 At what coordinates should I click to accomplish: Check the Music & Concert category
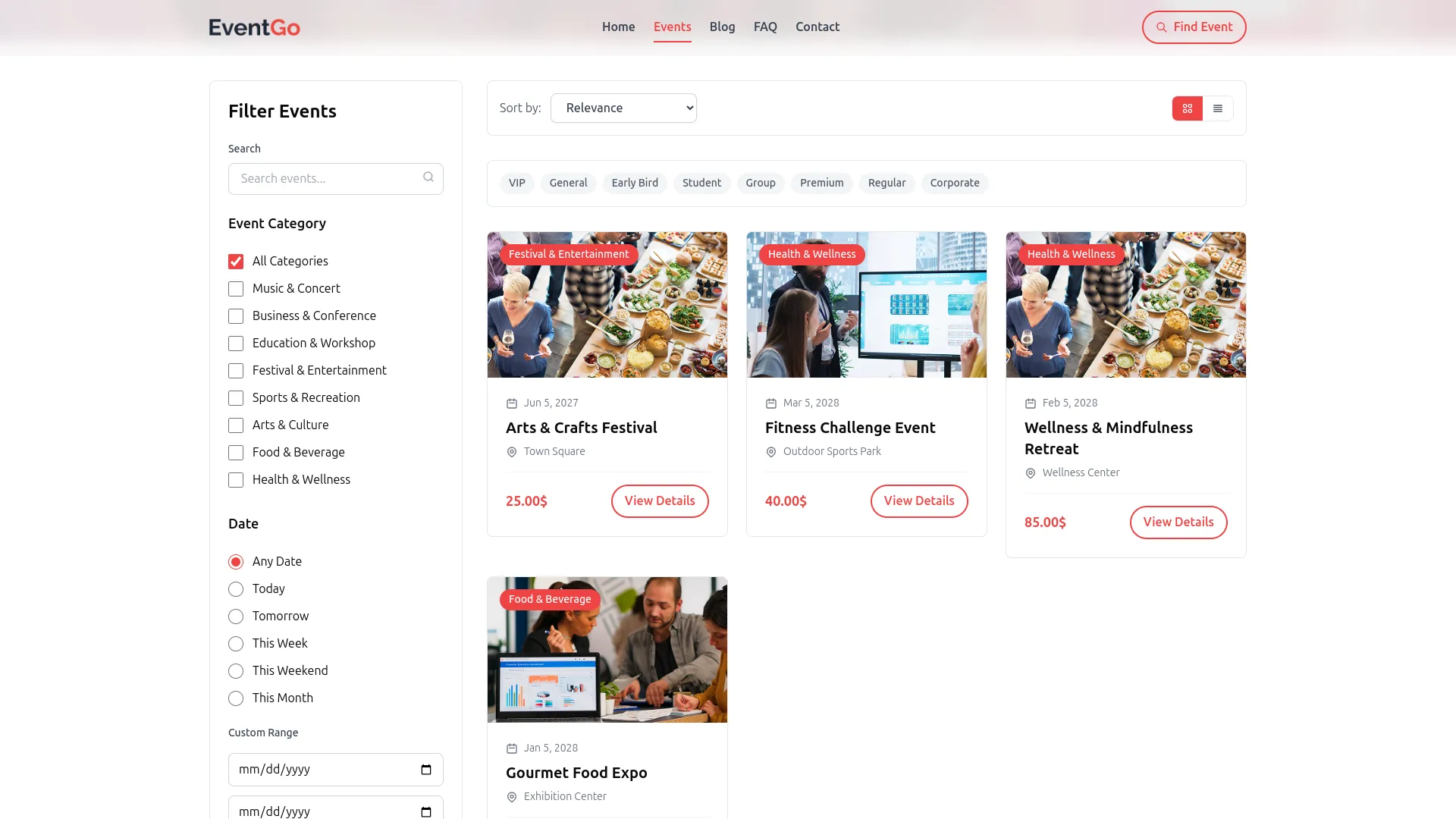tap(236, 289)
